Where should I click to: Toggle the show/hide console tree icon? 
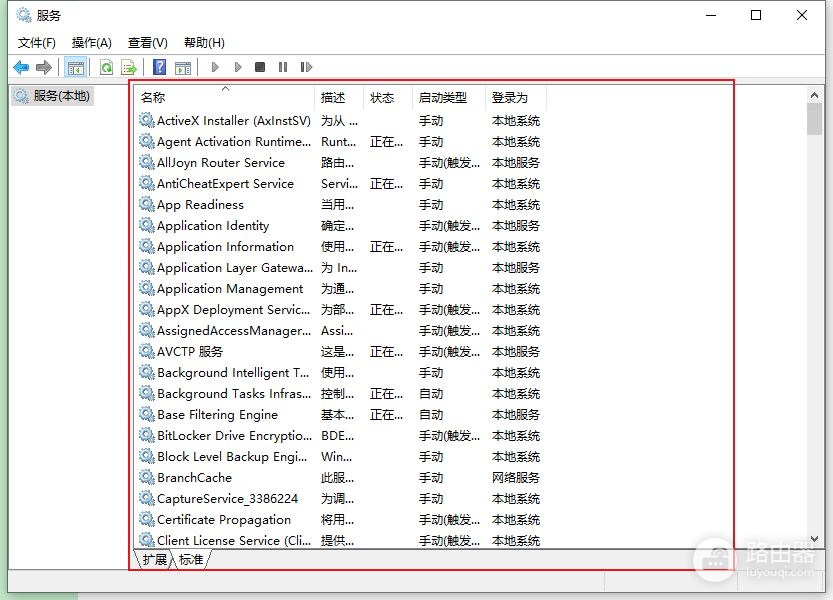[75, 67]
